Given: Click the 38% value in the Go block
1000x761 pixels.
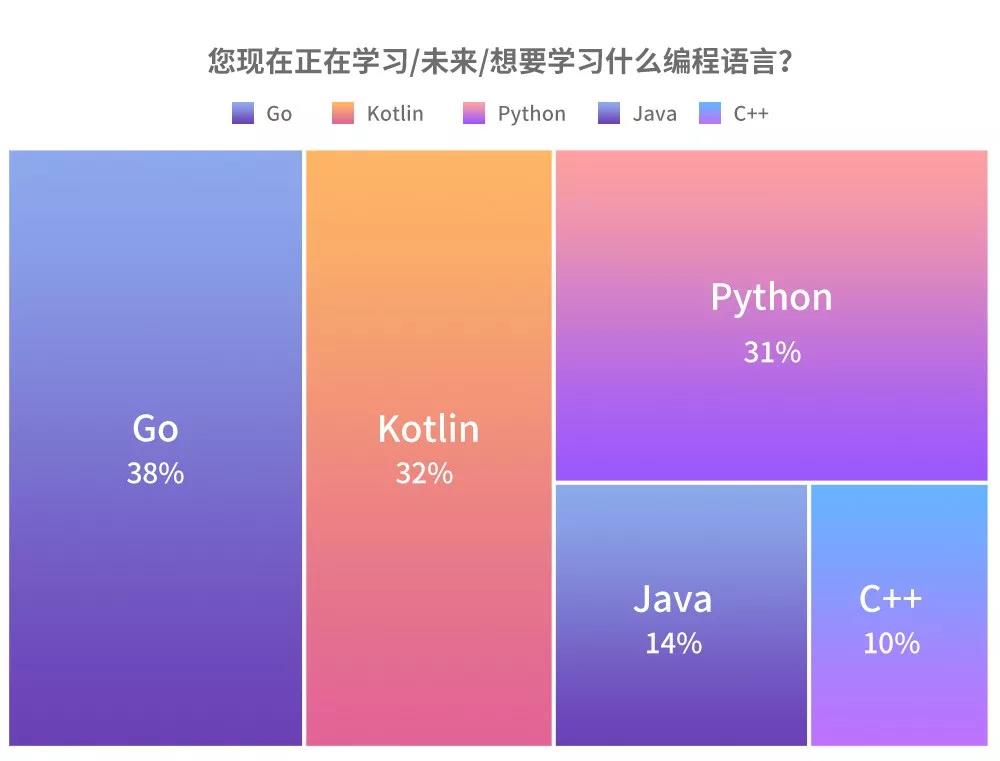Looking at the screenshot, I should 155,473.
